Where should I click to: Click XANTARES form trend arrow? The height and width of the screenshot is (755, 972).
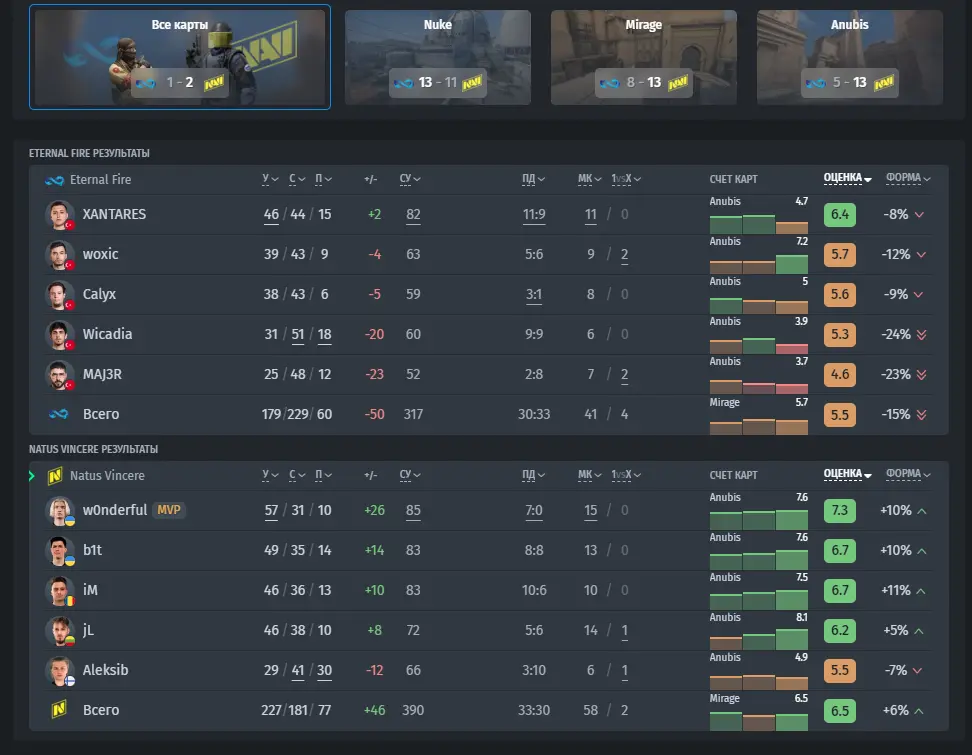point(919,214)
